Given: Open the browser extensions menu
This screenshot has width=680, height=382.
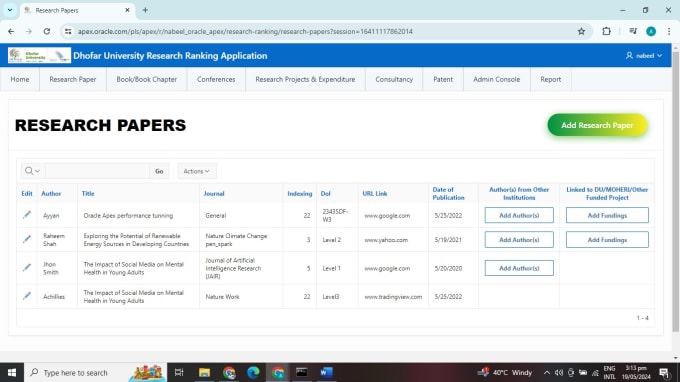Looking at the screenshot, I should click(x=606, y=31).
